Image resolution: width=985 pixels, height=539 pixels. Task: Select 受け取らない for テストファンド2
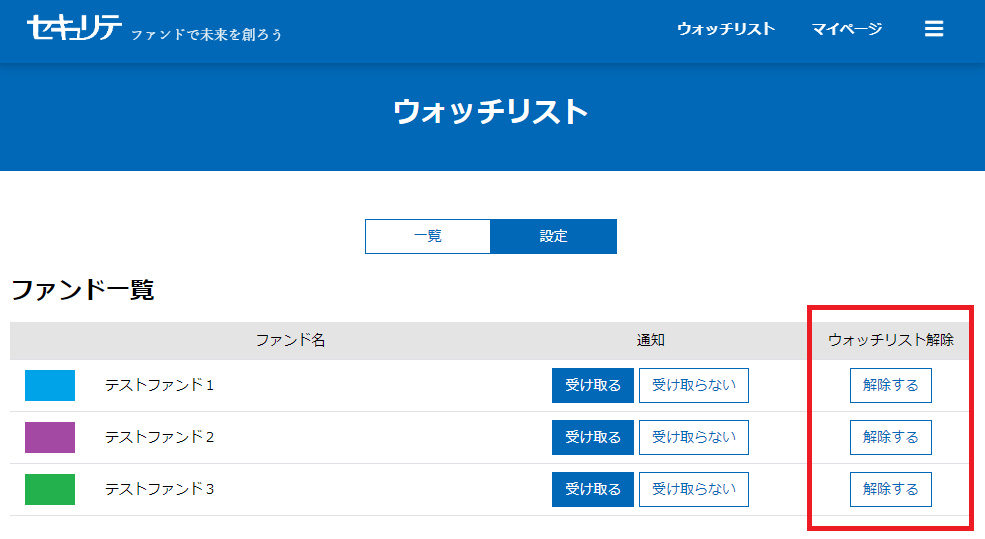click(x=693, y=437)
